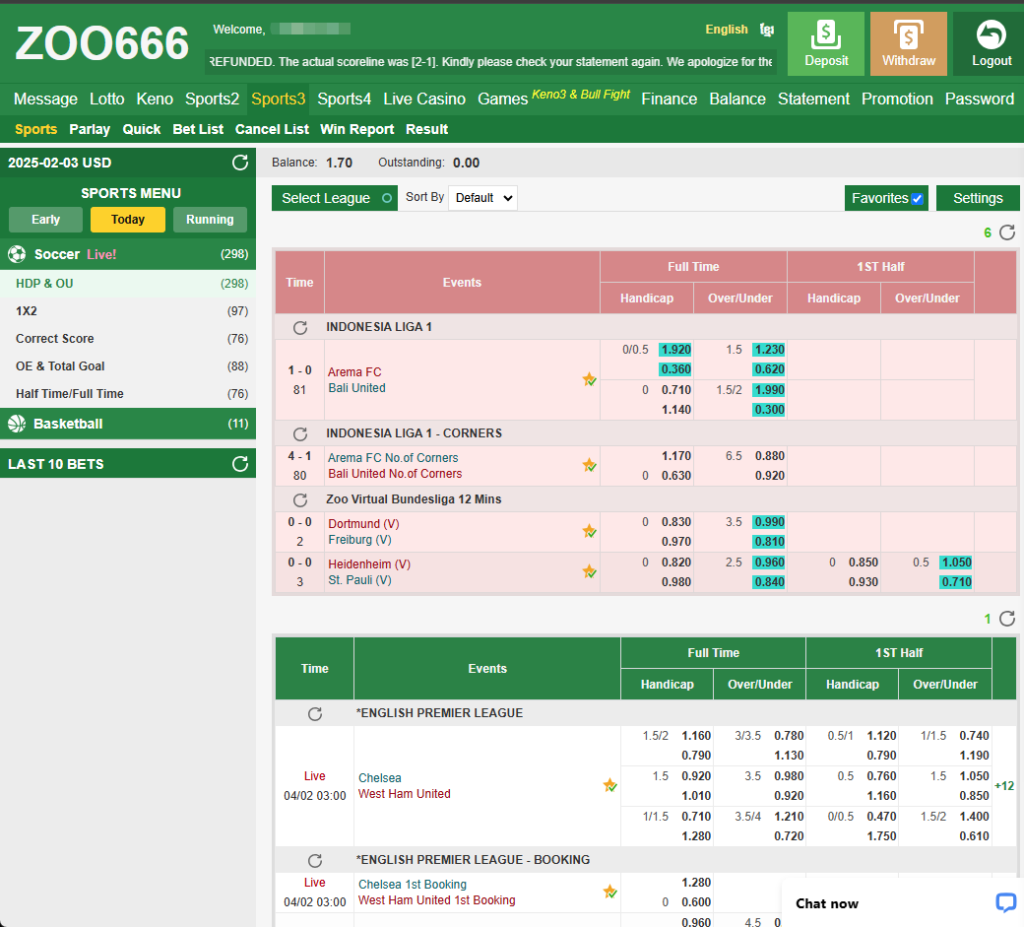
Task: Refresh the *English Premier League row
Action: 315,713
